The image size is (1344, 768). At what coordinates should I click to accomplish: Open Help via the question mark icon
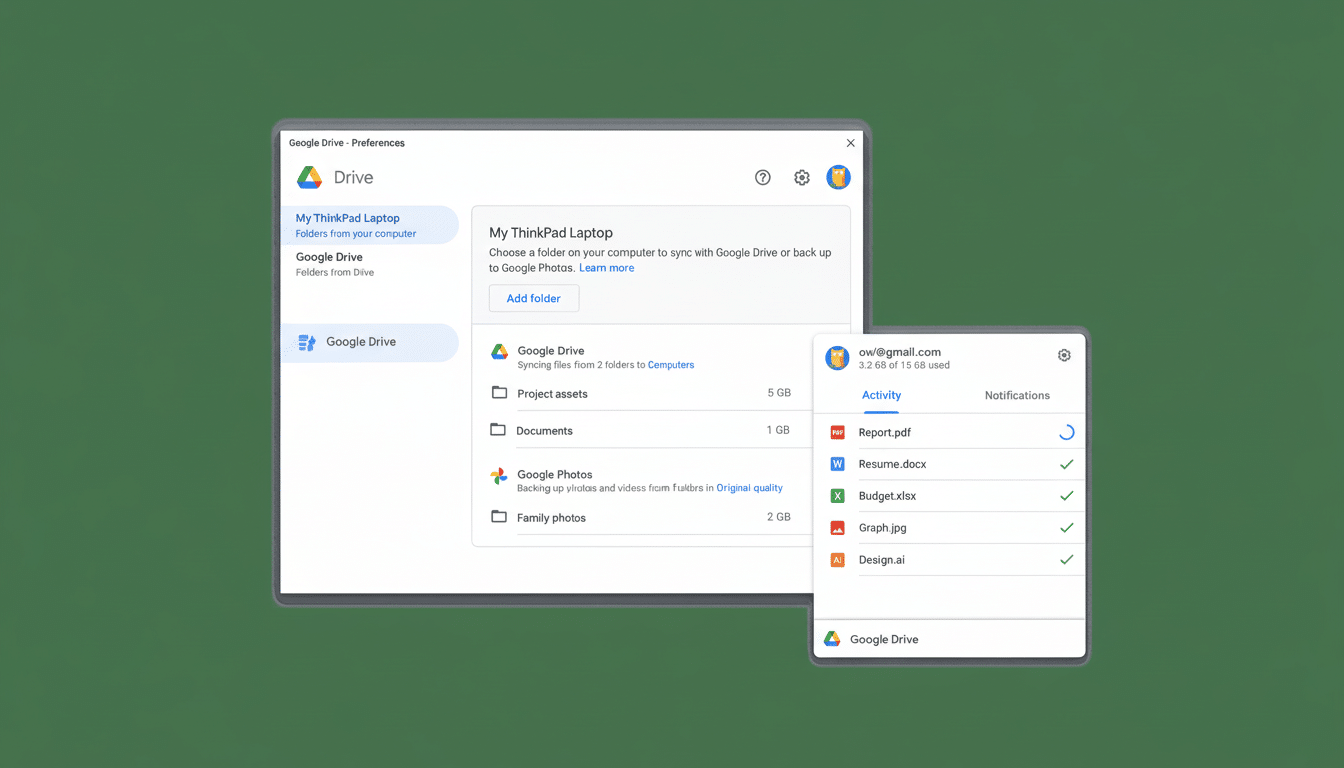(763, 177)
